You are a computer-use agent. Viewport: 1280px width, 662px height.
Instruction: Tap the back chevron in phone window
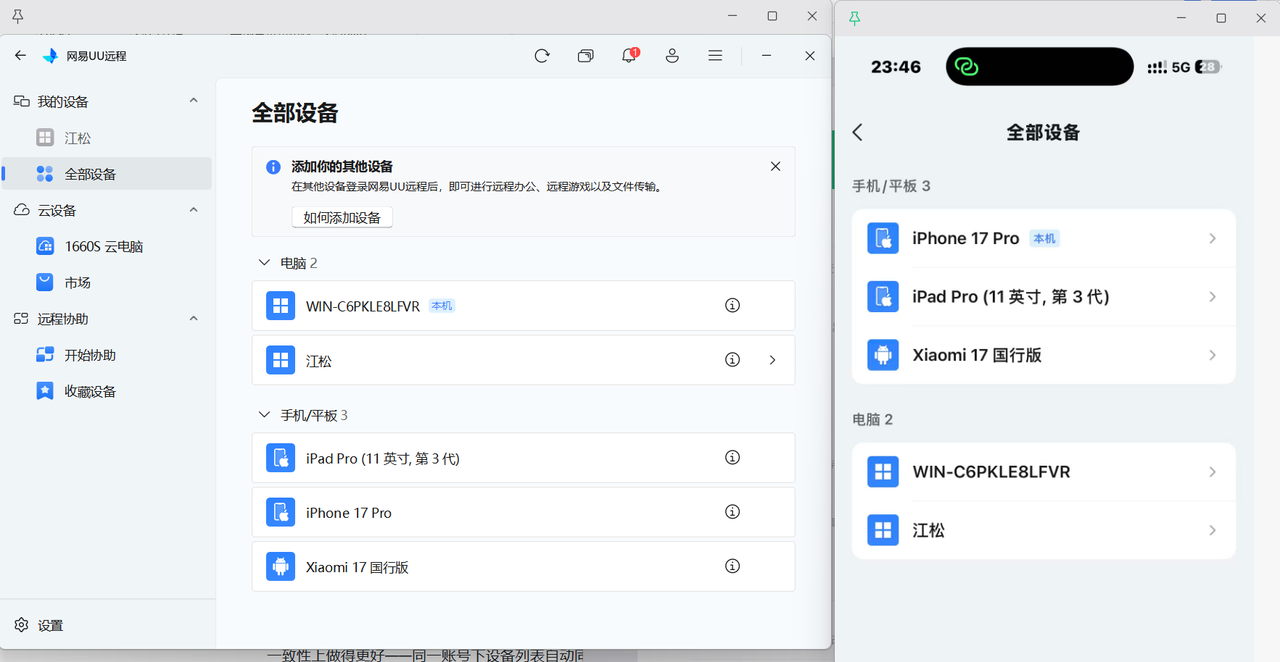click(857, 132)
